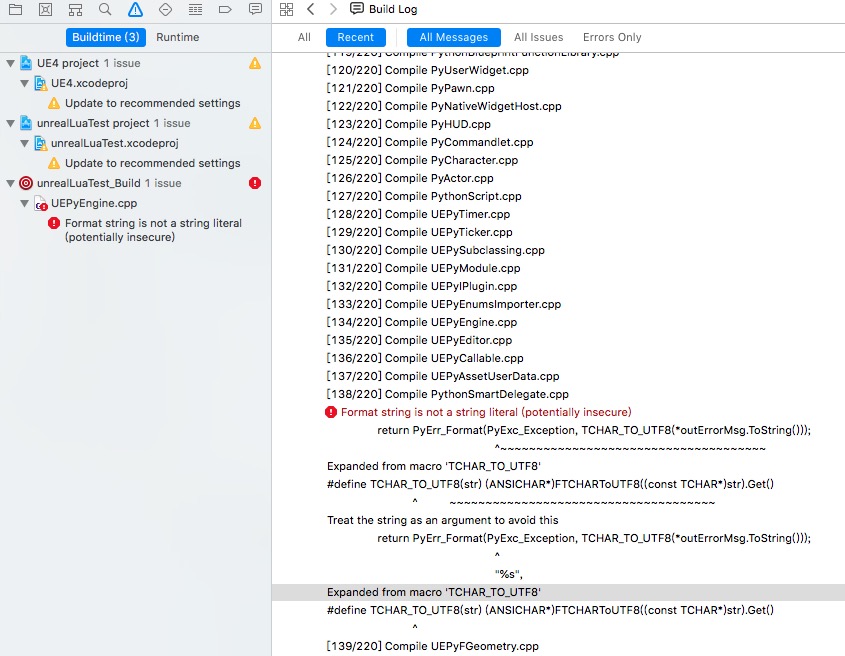Switch to the Runtime issues tab
The height and width of the screenshot is (656, 845).
tap(177, 37)
